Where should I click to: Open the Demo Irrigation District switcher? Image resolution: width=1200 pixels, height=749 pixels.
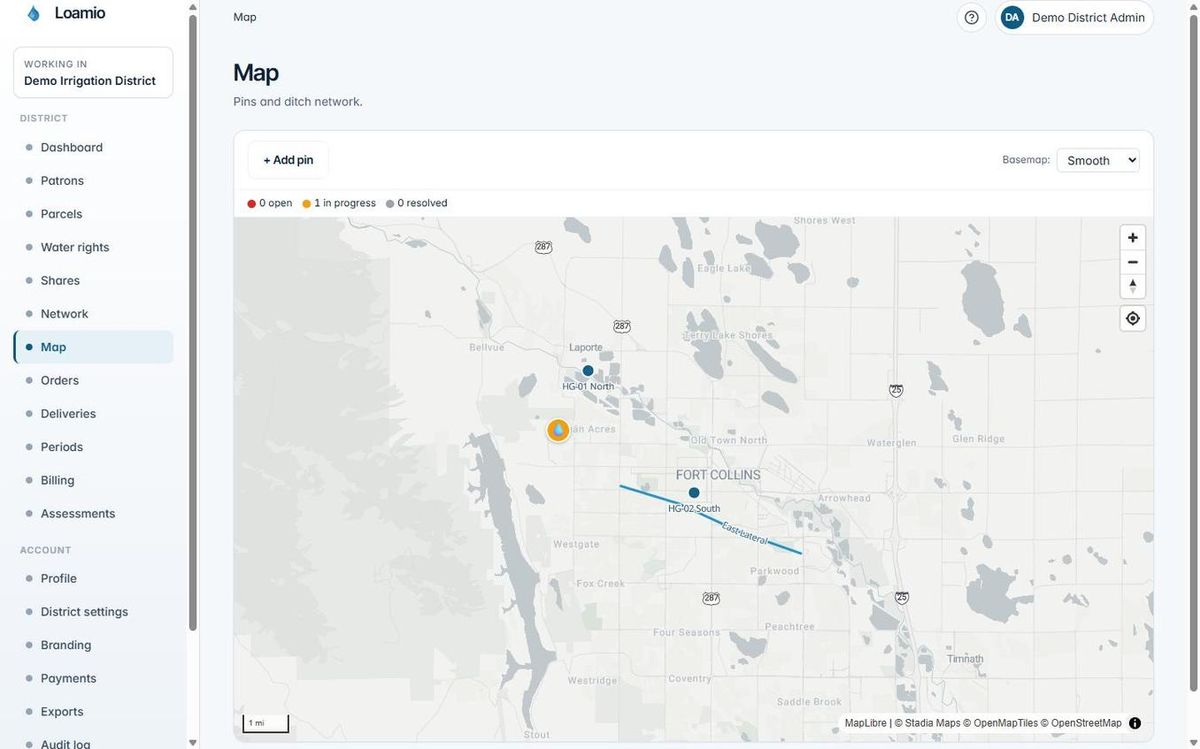[x=93, y=72]
